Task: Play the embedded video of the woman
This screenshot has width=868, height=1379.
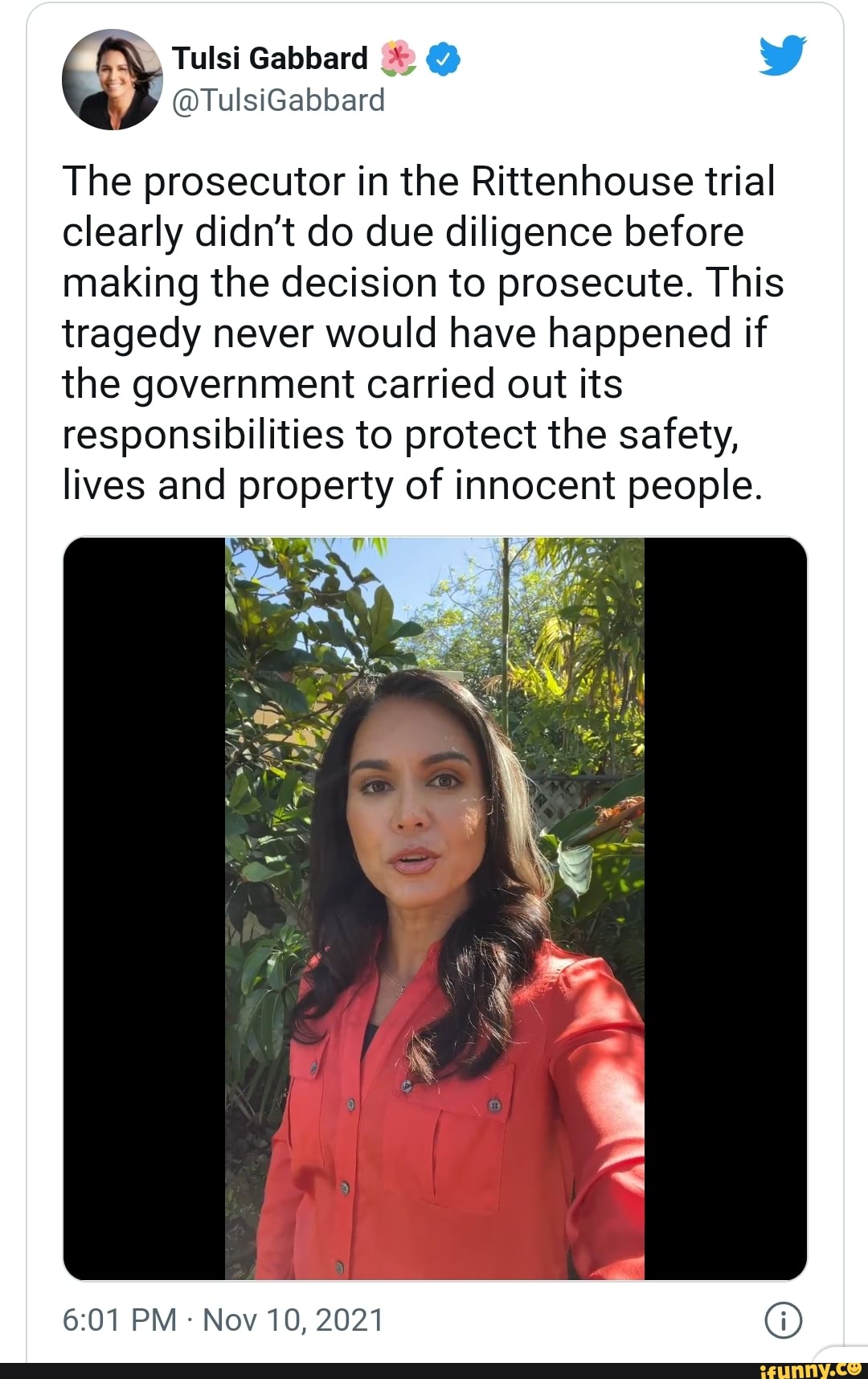Action: (x=434, y=908)
